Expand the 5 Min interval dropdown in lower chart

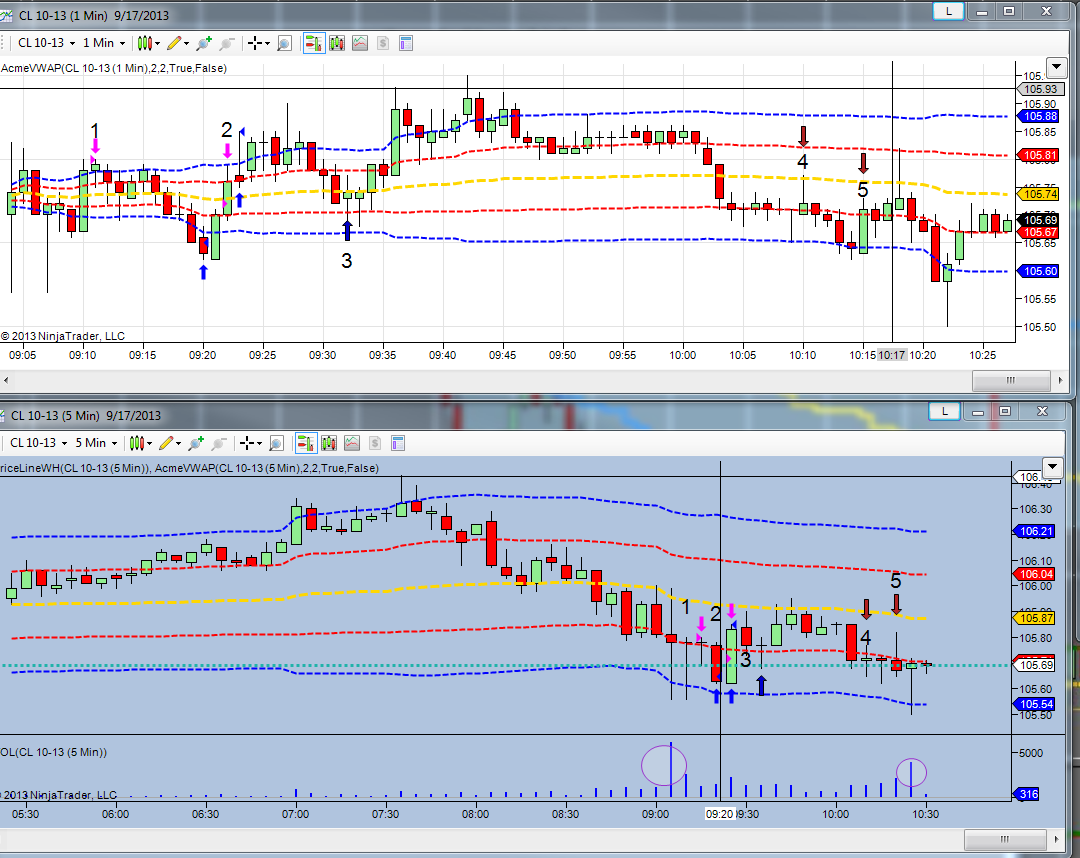pyautogui.click(x=96, y=443)
